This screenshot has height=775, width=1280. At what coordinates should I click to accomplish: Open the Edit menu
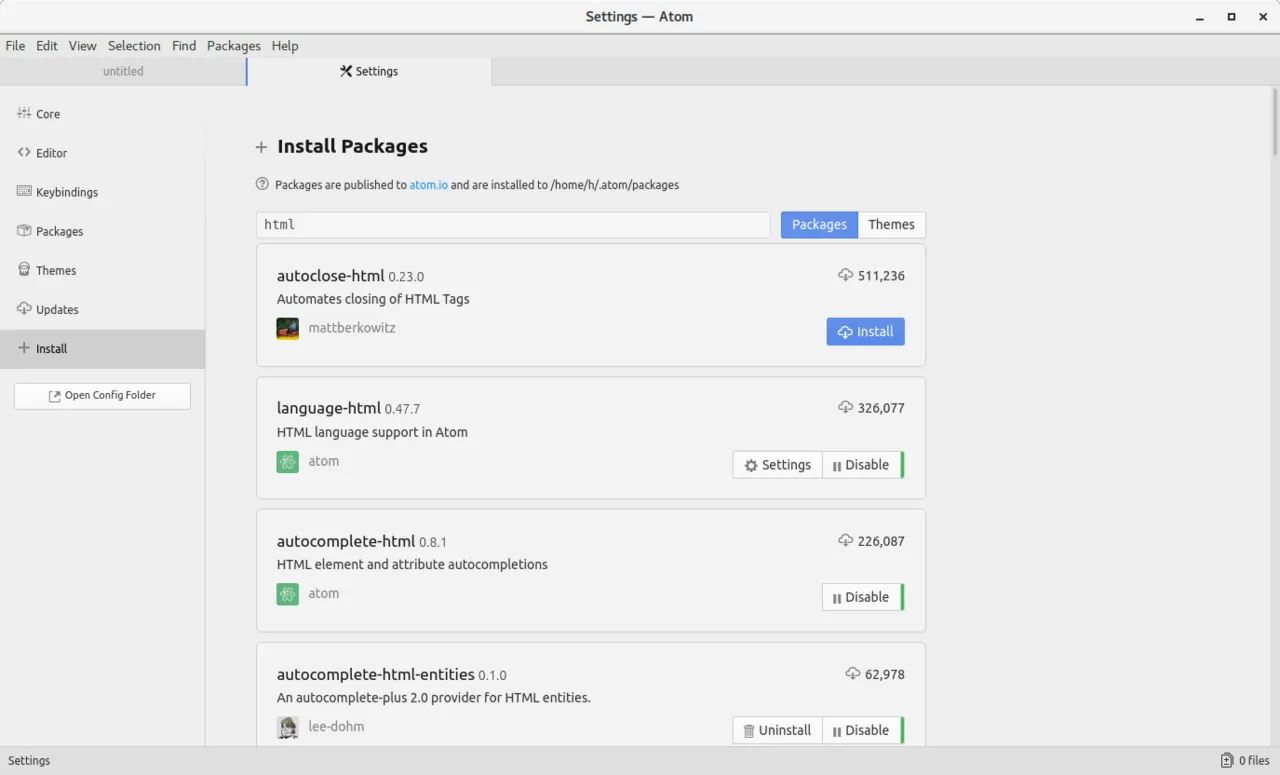tap(47, 46)
